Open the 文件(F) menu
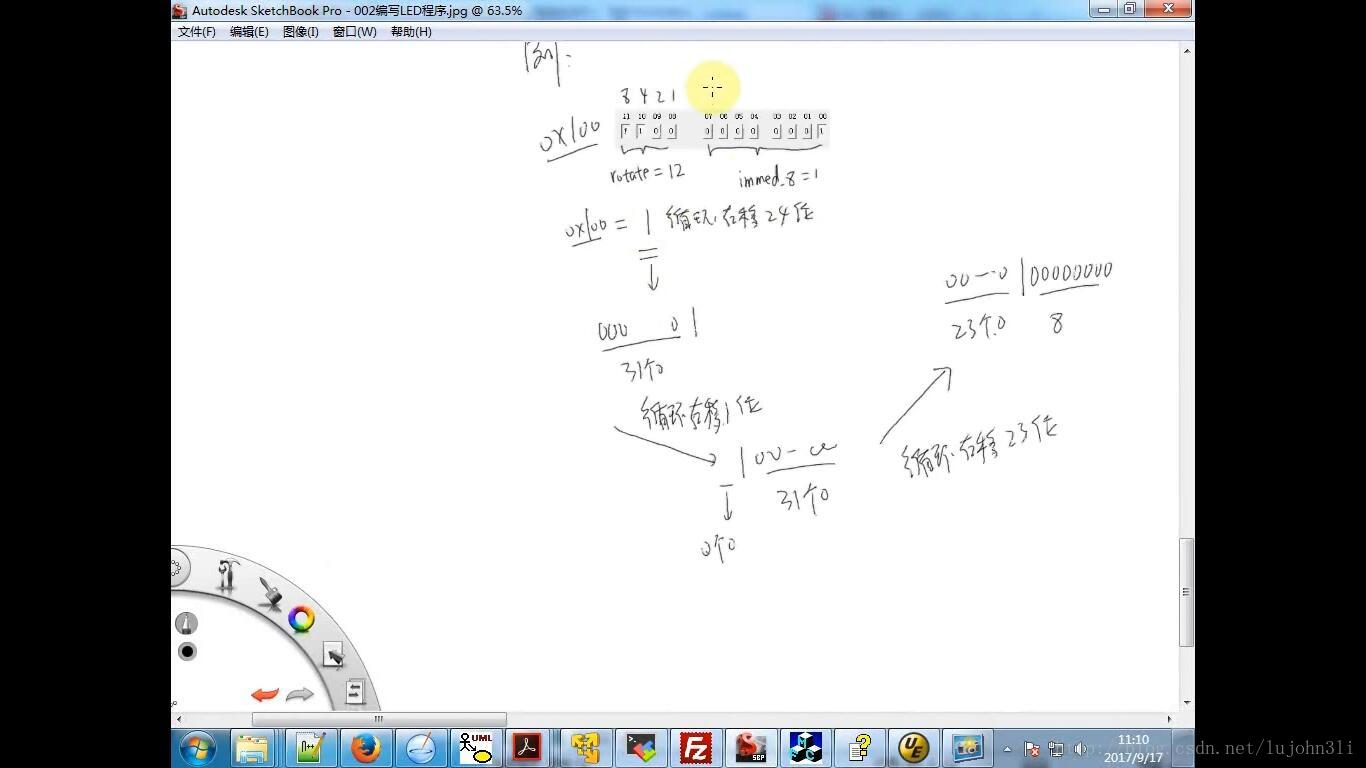 [197, 32]
